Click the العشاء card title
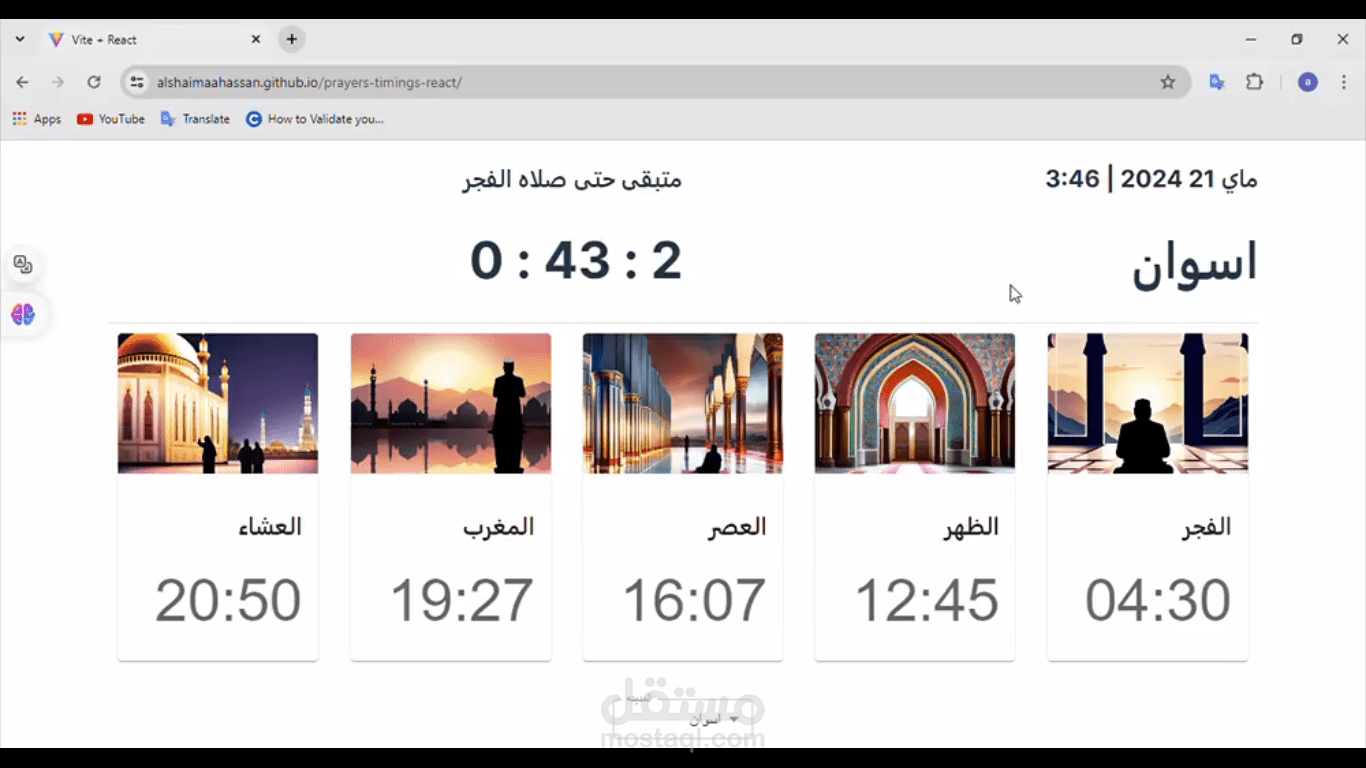 pyautogui.click(x=269, y=527)
